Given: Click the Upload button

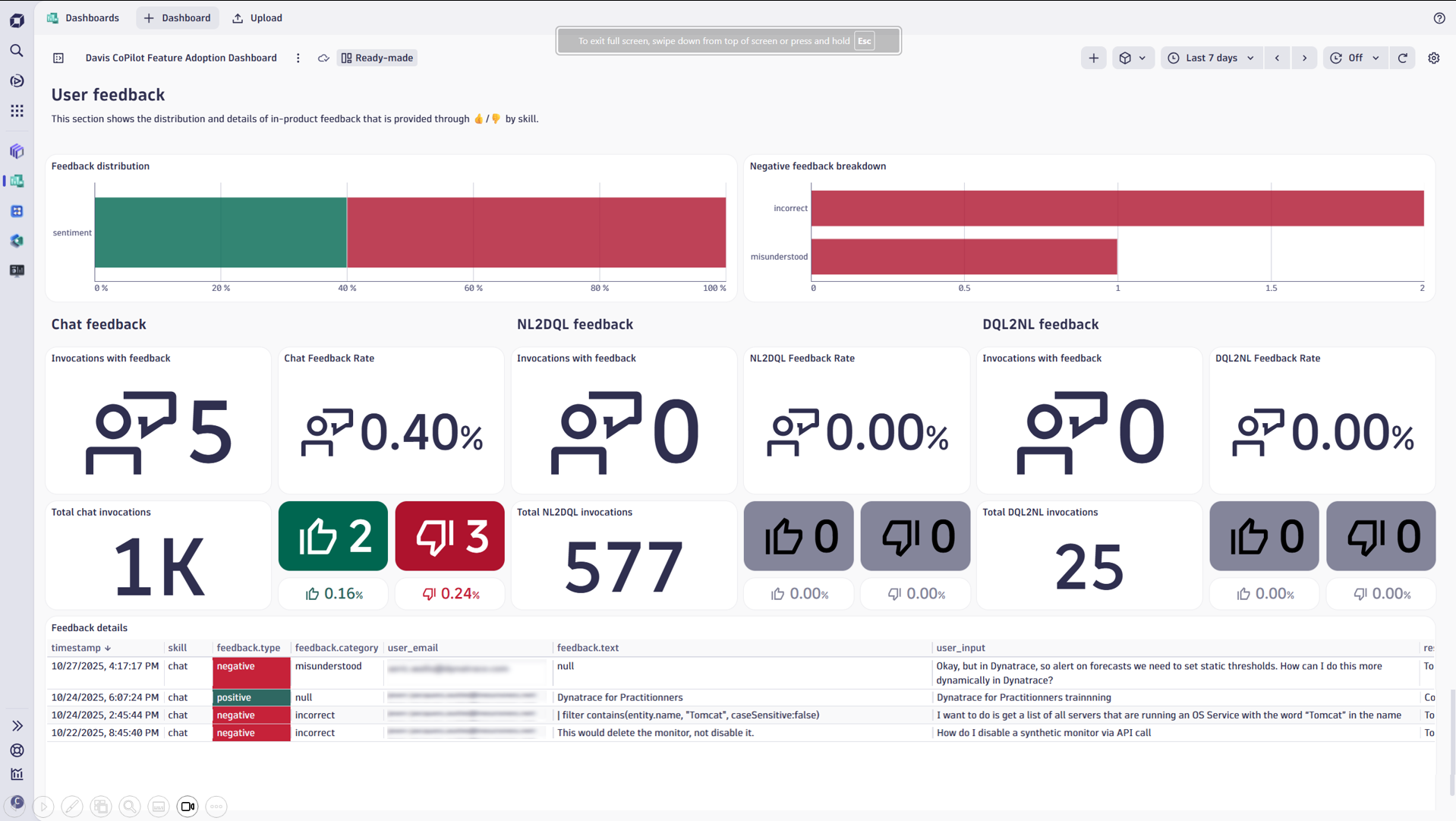Looking at the screenshot, I should point(257,17).
